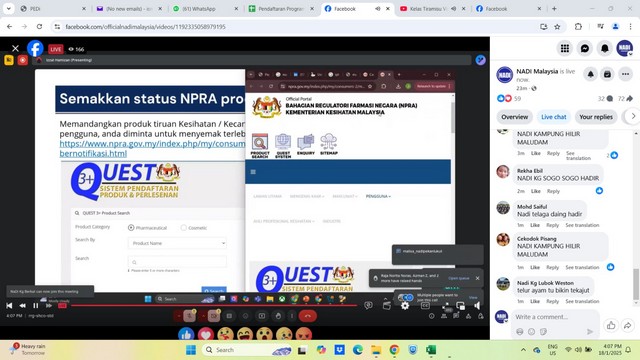Click the thumbs-up button beside comment box
This screenshot has width=640, height=360.
pyautogui.click(x=611, y=325)
